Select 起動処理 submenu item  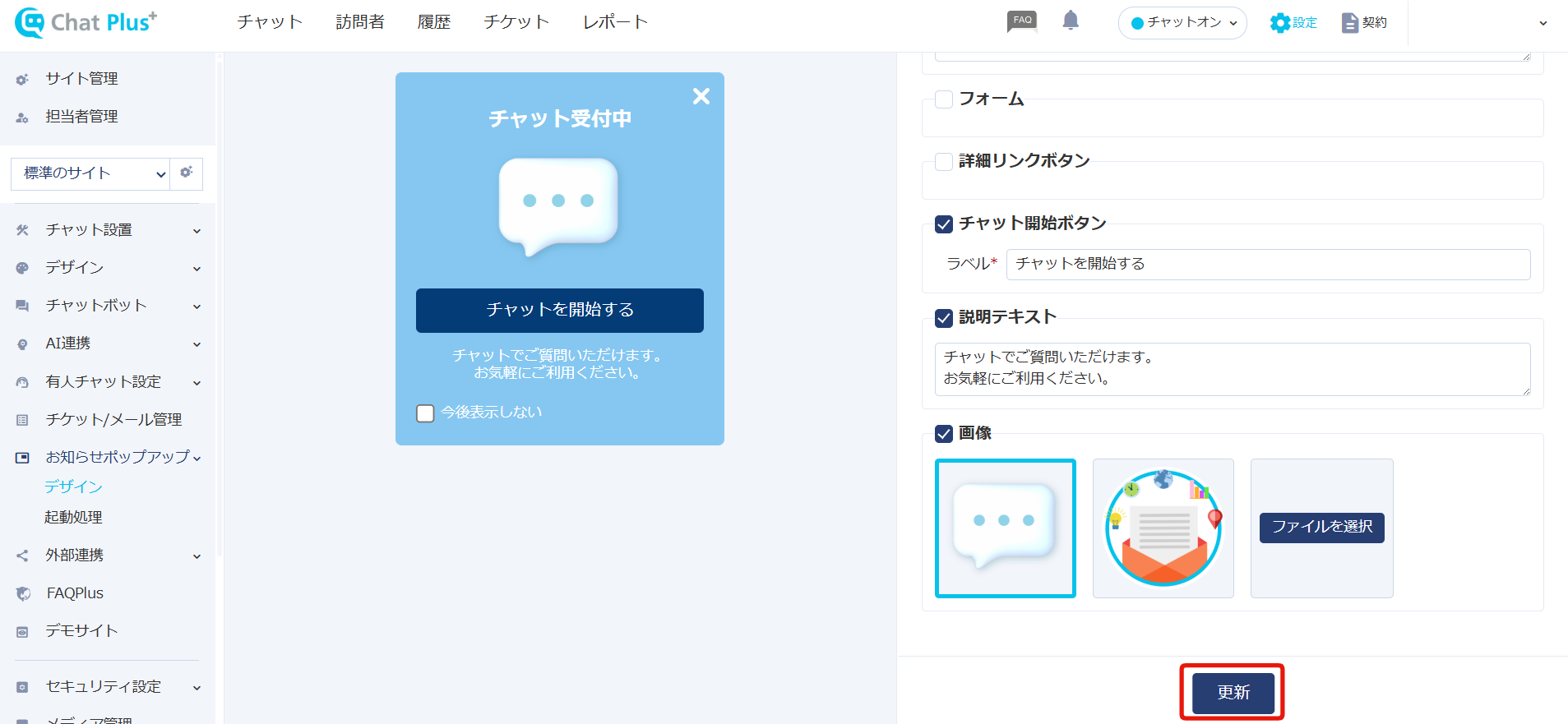(x=73, y=517)
